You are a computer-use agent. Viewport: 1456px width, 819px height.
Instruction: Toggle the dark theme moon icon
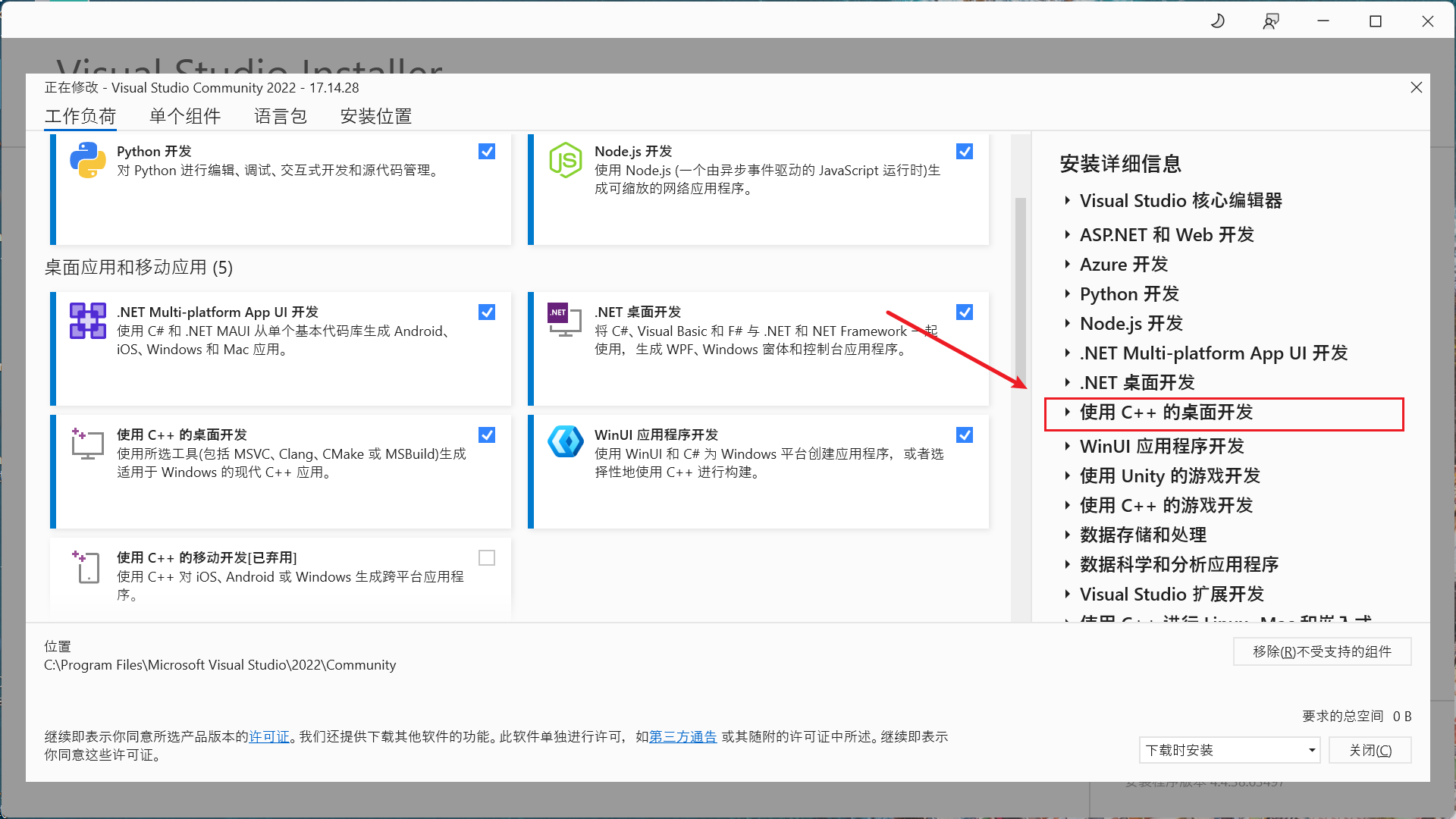pyautogui.click(x=1218, y=20)
